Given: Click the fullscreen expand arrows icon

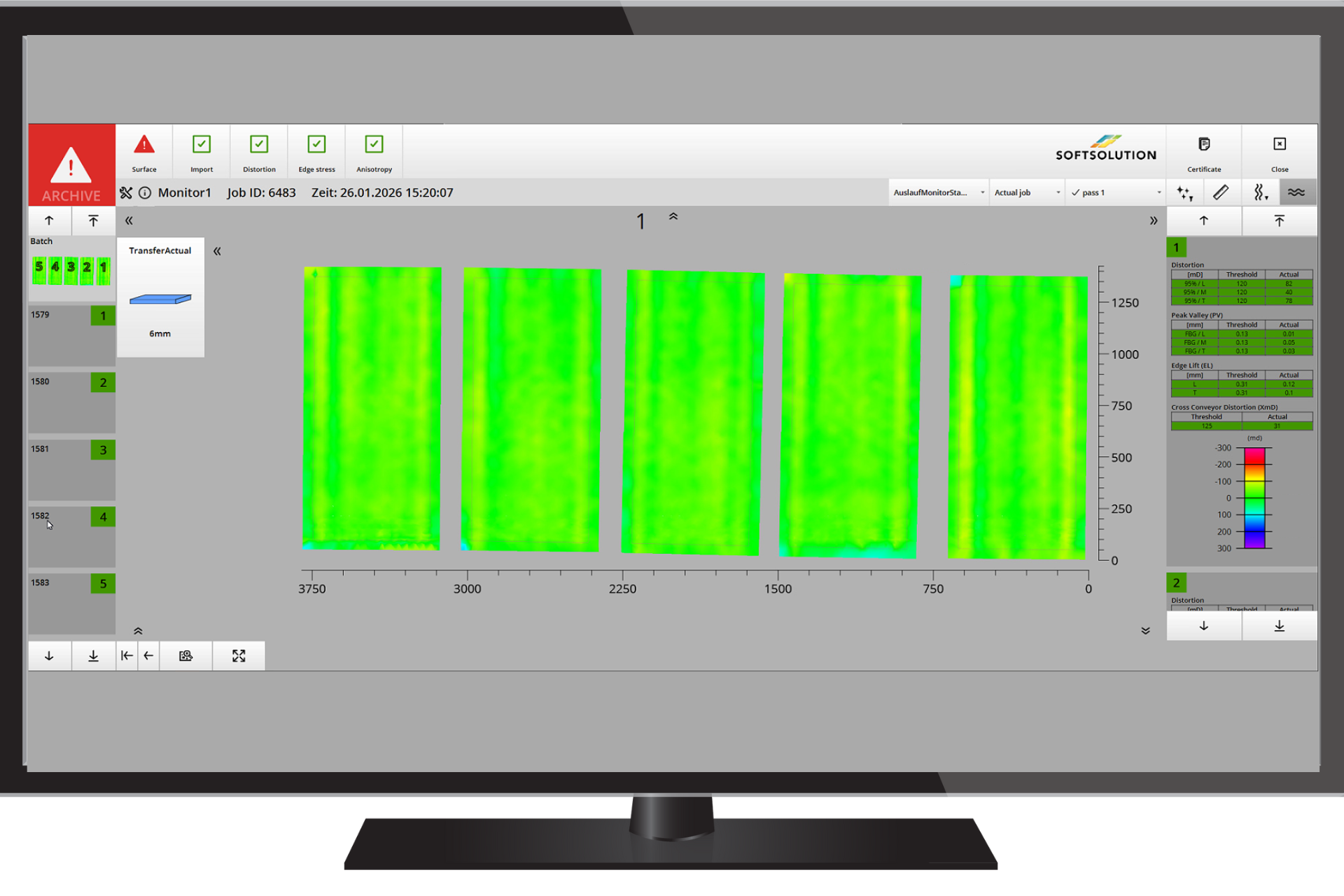Looking at the screenshot, I should click(x=239, y=656).
